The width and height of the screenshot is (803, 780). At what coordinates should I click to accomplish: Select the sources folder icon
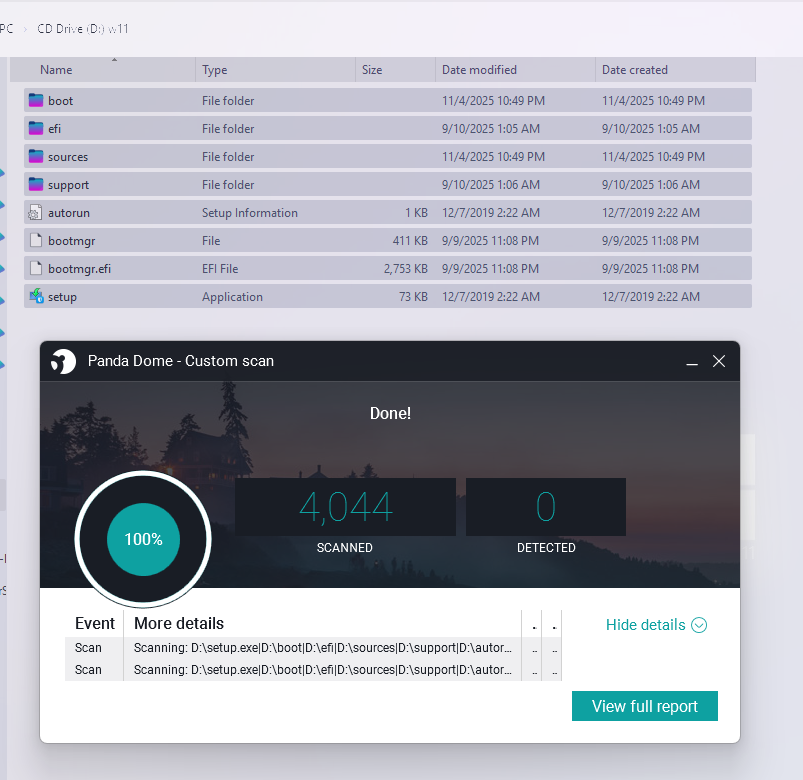click(x=36, y=156)
